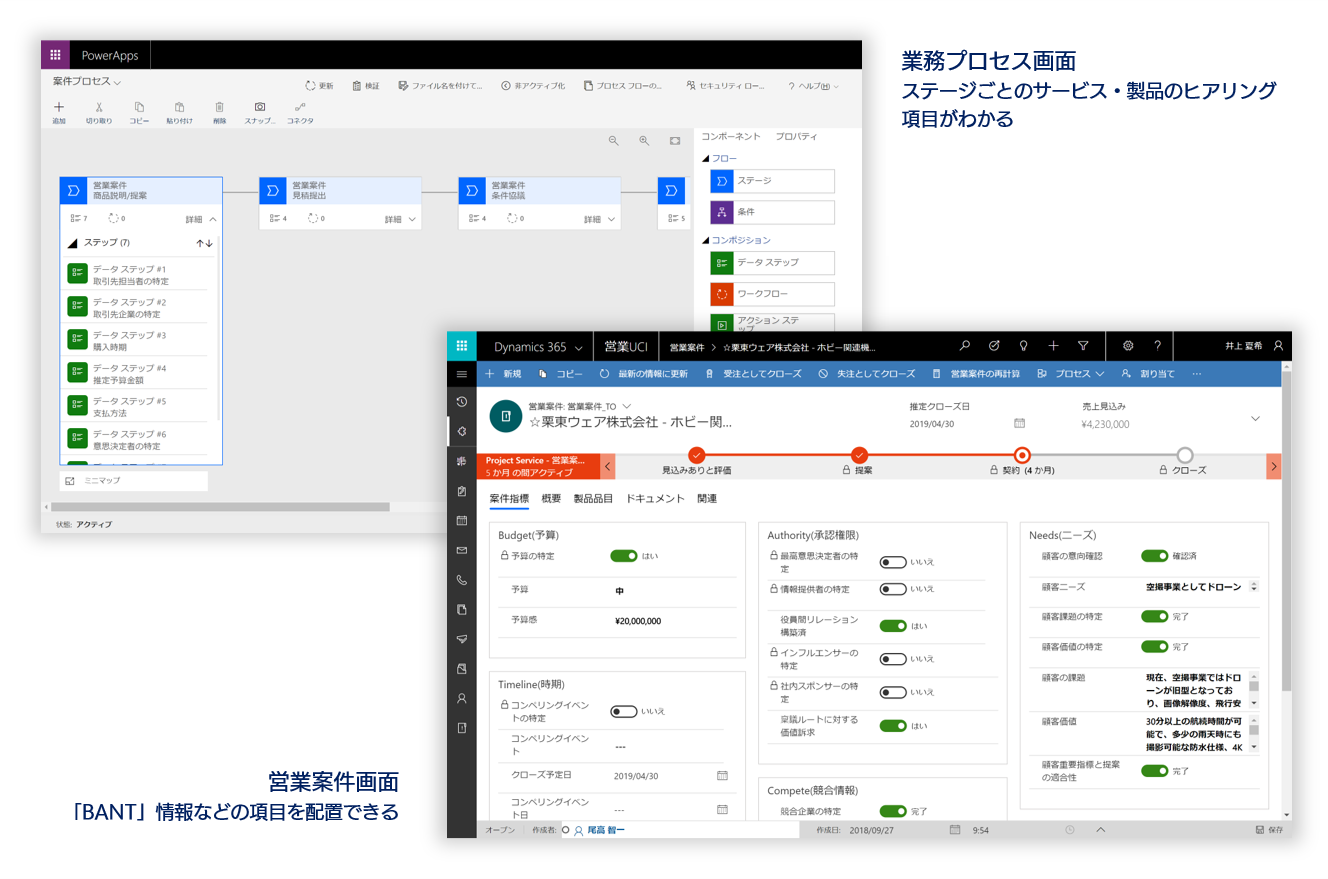The image size is (1328, 879).
Task: Collapse the ステップ (7) section triangle
Action: click(x=73, y=243)
